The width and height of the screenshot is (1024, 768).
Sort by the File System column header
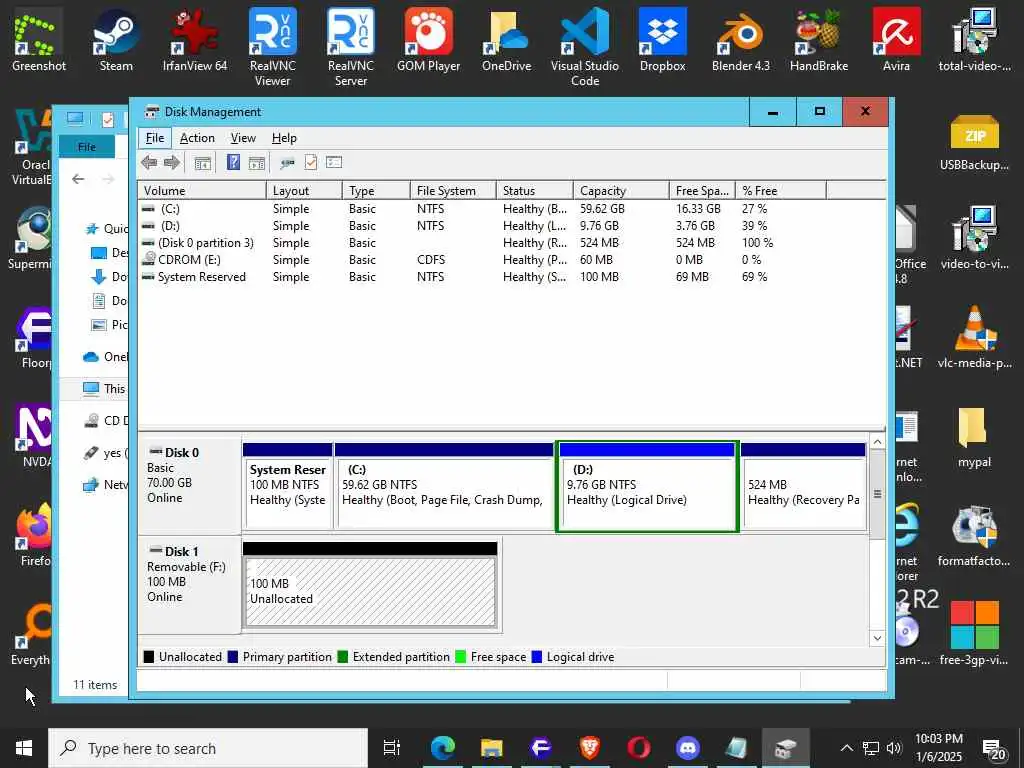(453, 191)
